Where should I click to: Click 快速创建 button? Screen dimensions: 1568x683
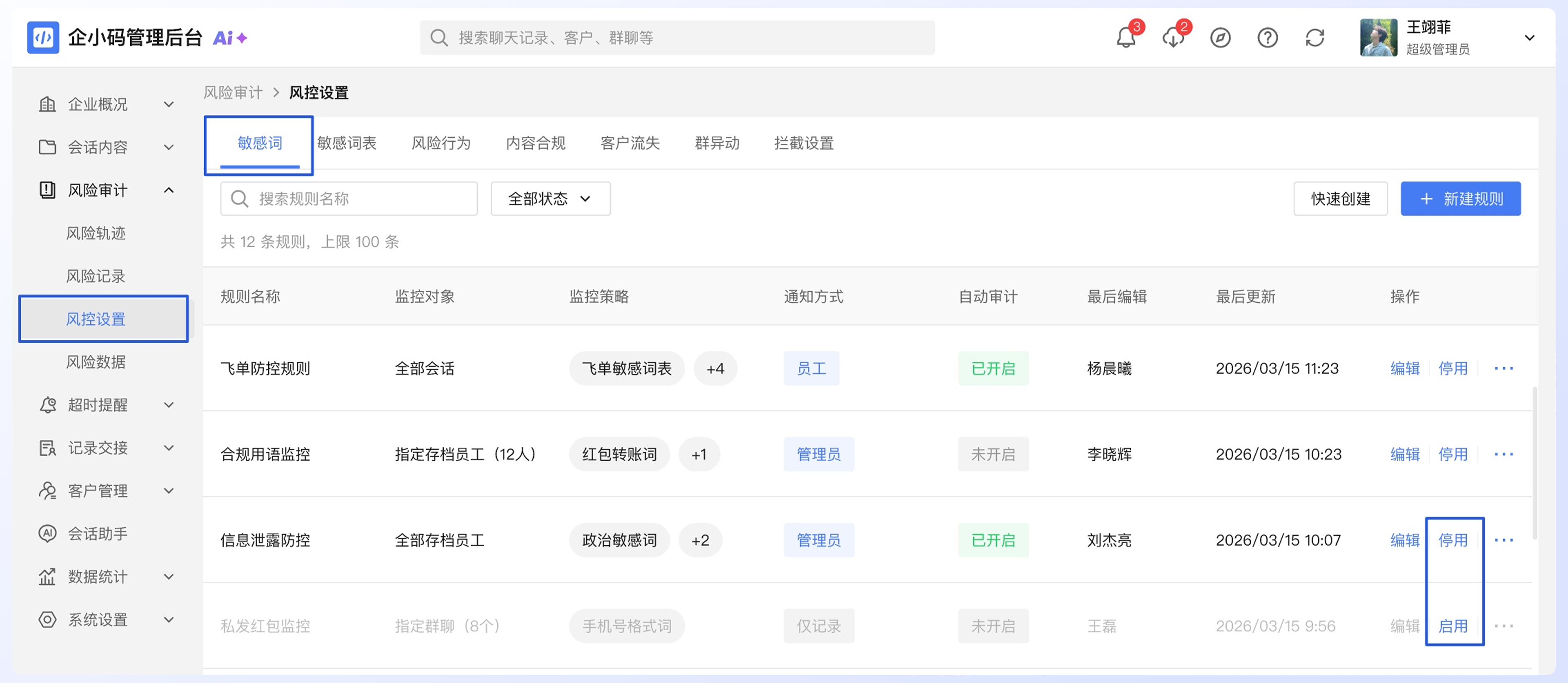tap(1340, 199)
